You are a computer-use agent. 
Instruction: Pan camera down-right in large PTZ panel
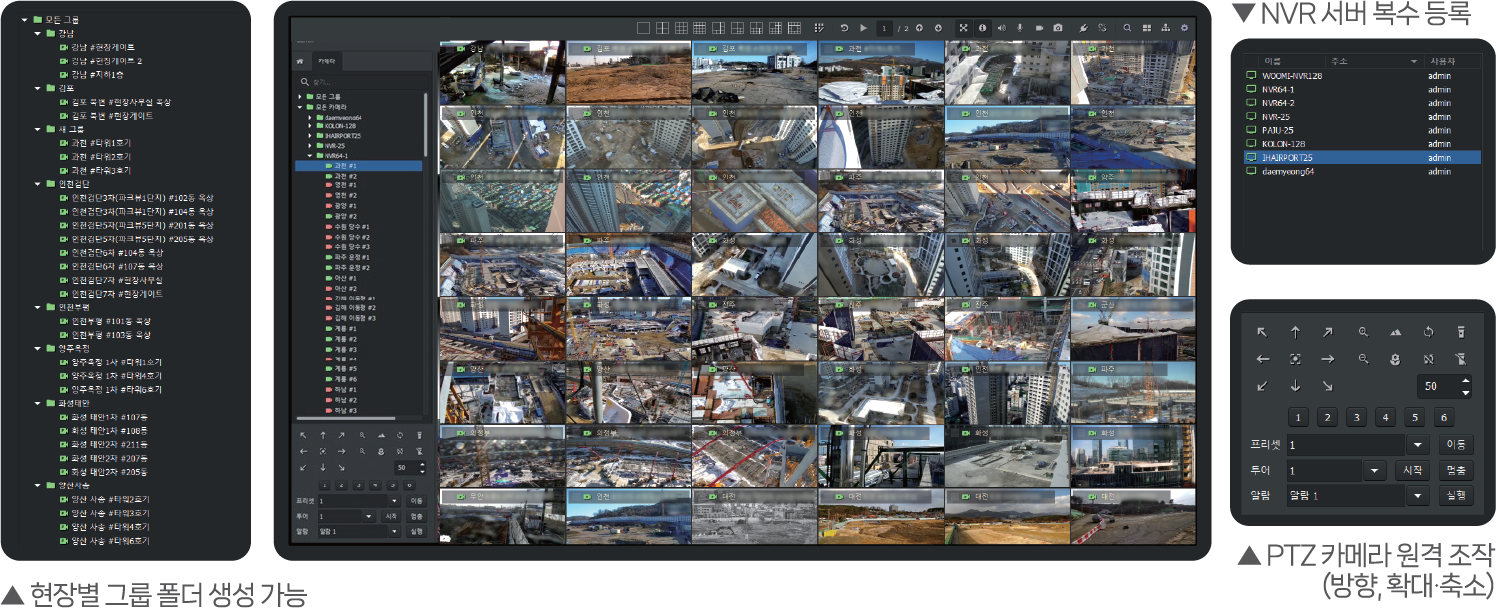(x=1327, y=385)
